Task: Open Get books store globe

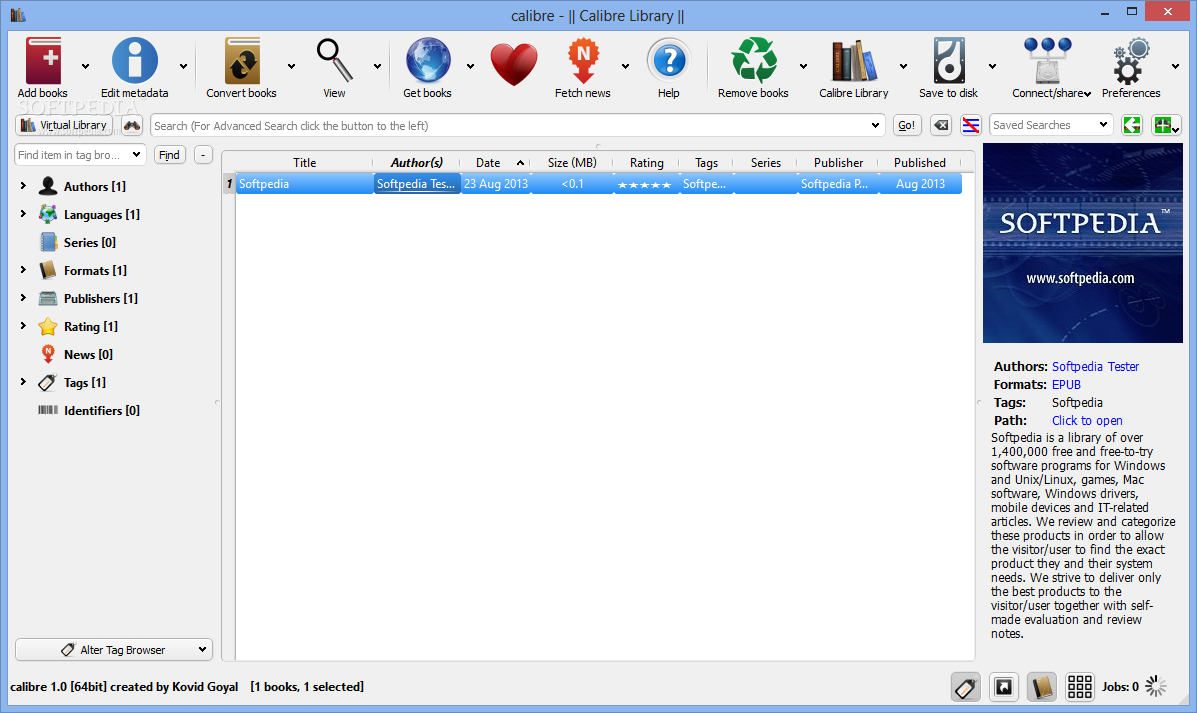Action: point(428,60)
